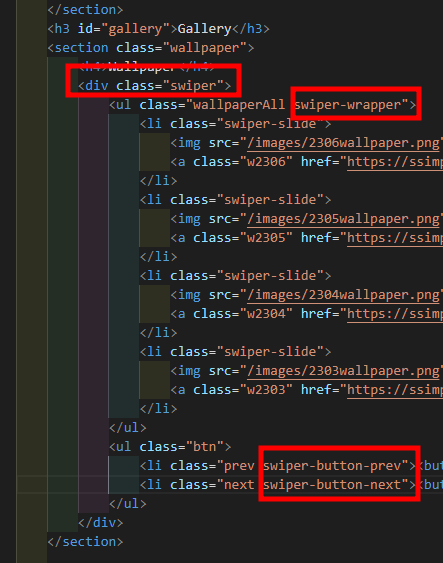Image resolution: width=443 pixels, height=563 pixels.
Task: Click the closing </div> tag
Action: (101, 523)
